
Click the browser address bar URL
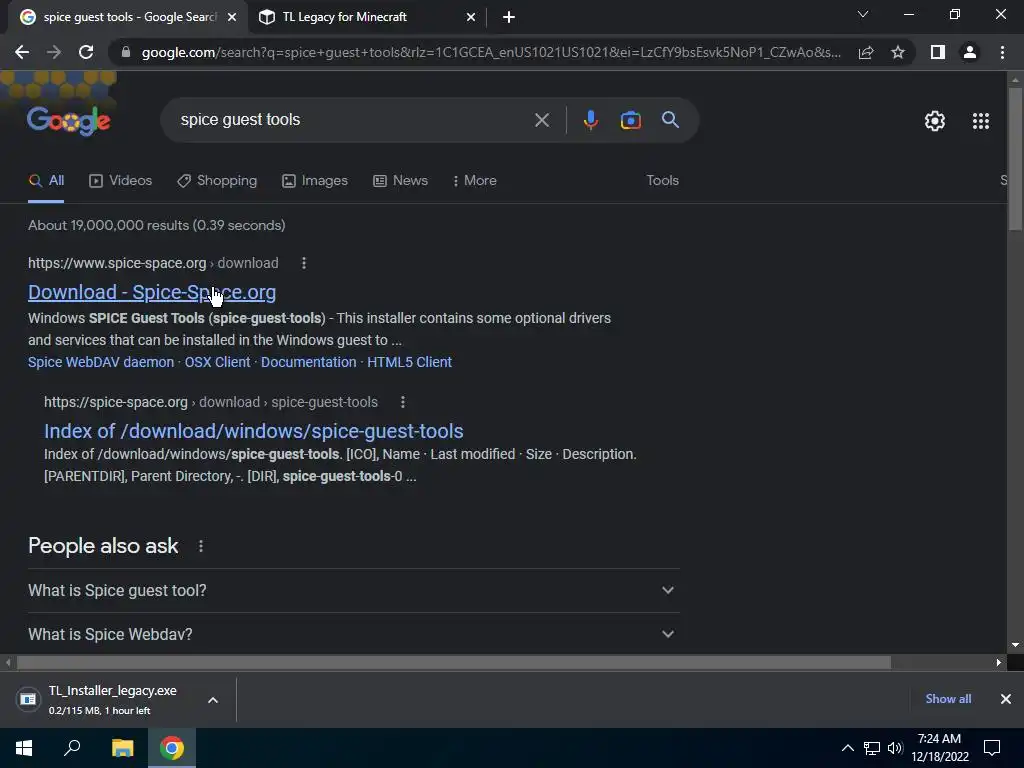click(490, 52)
